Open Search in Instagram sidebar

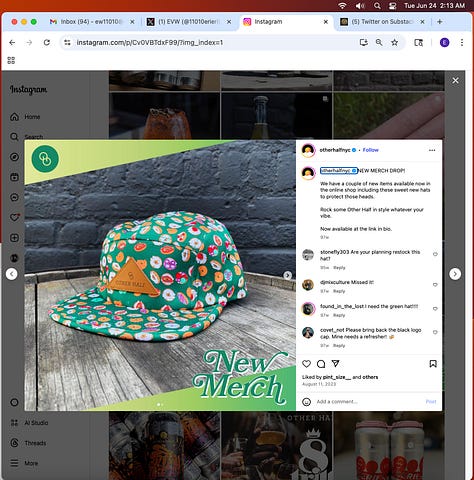point(26,137)
